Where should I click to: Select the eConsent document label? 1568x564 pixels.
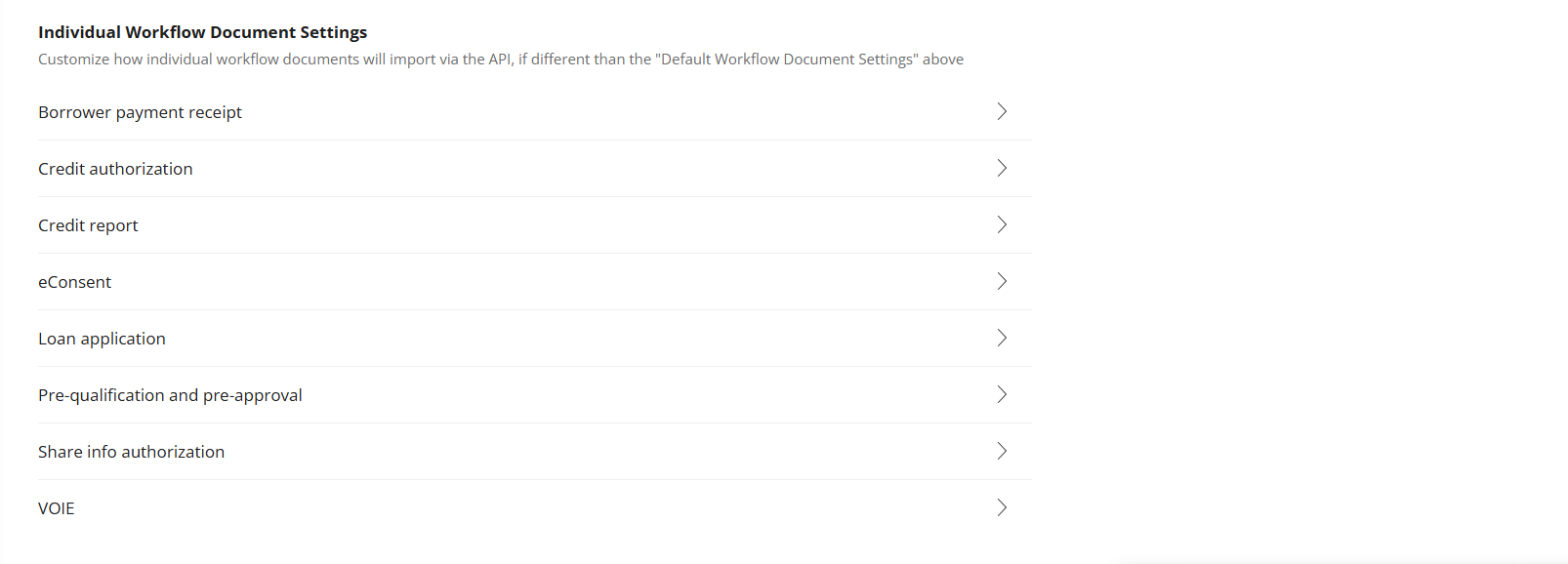74,282
